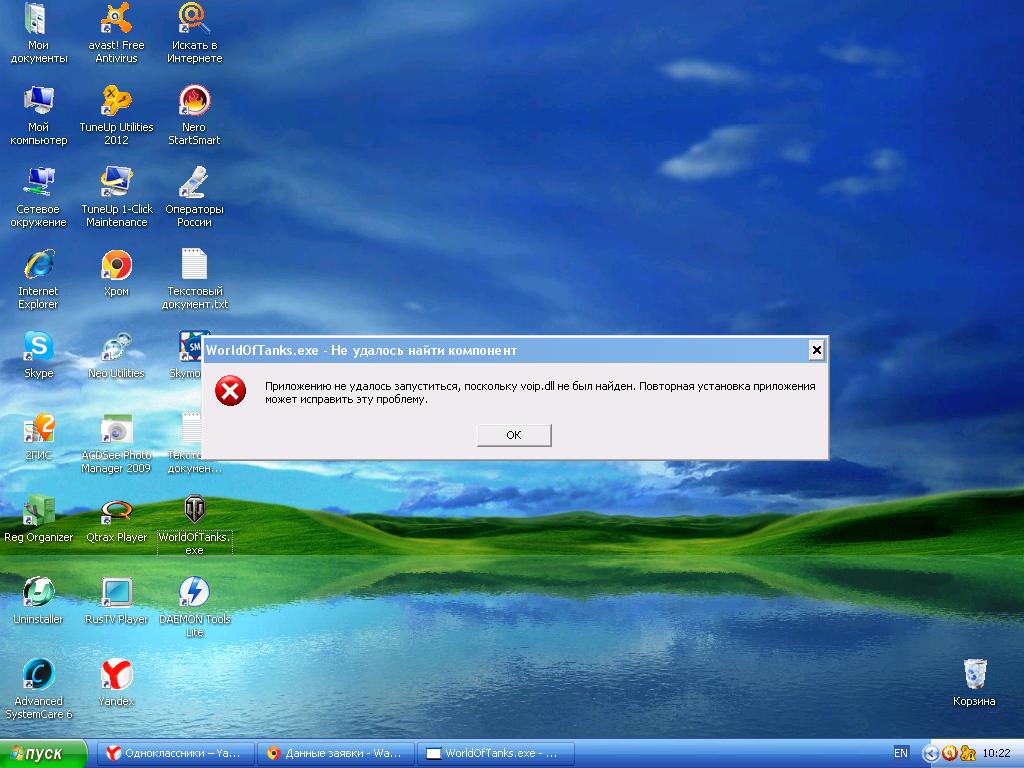Viewport: 1024px width, 768px height.
Task: Expand hidden tray icons arrow
Action: [x=930, y=754]
